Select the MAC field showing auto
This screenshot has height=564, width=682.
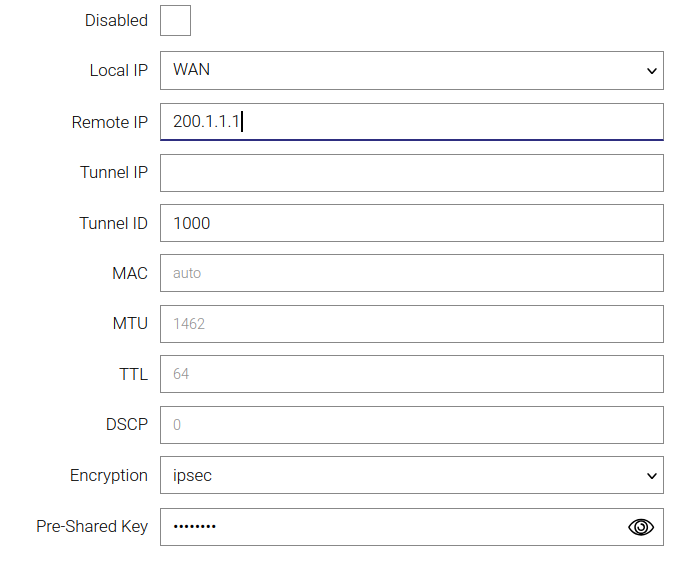411,273
